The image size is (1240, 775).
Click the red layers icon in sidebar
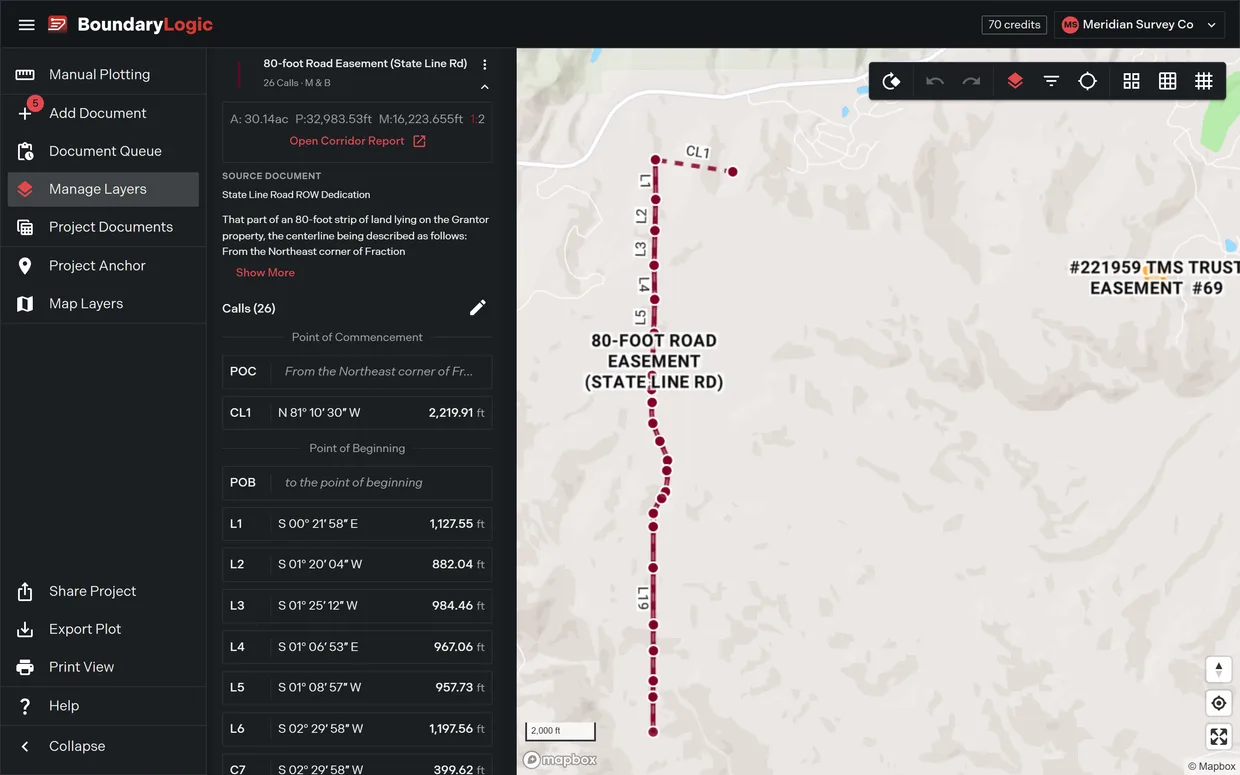[x=25, y=189]
